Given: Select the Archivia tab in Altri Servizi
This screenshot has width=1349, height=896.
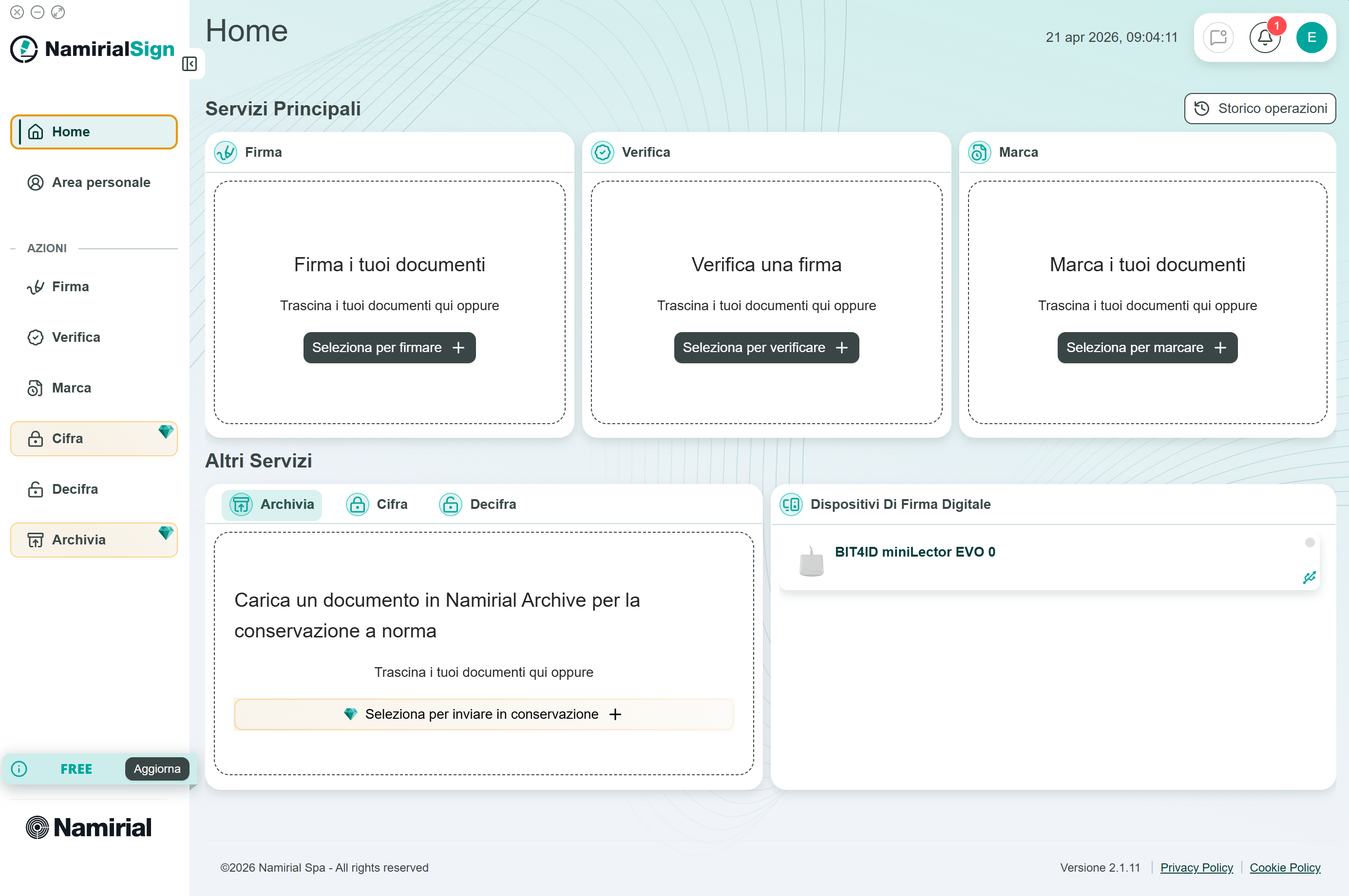Looking at the screenshot, I should point(272,504).
